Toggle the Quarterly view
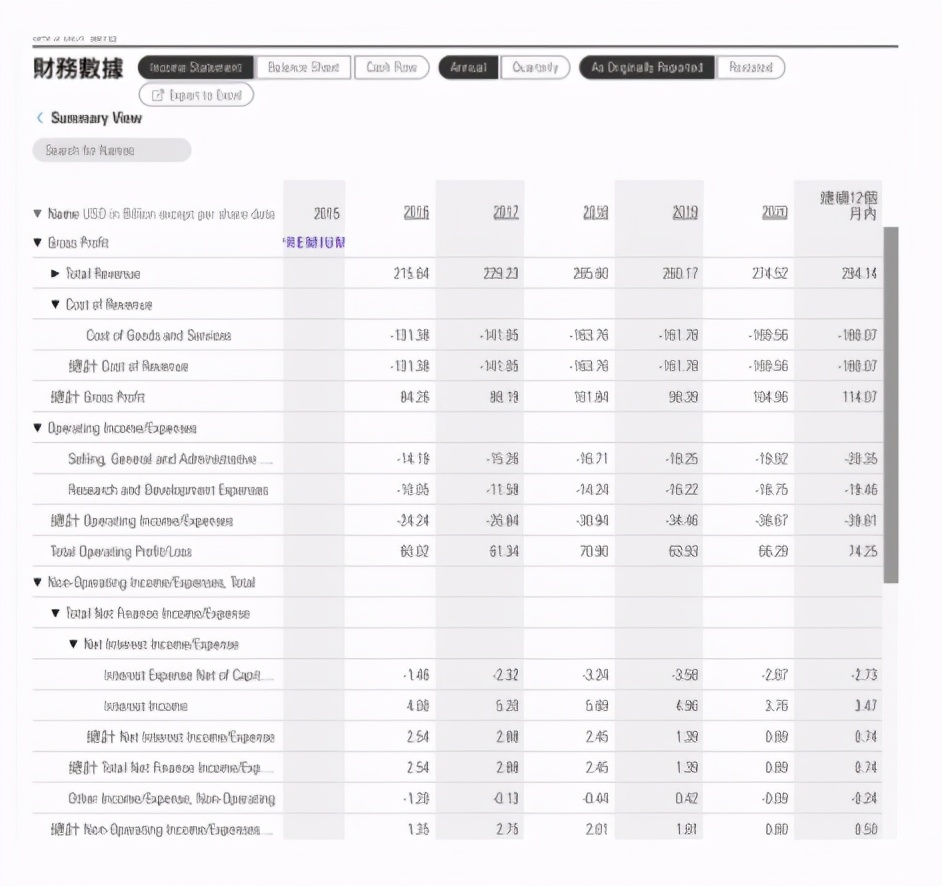 pyautogui.click(x=535, y=68)
